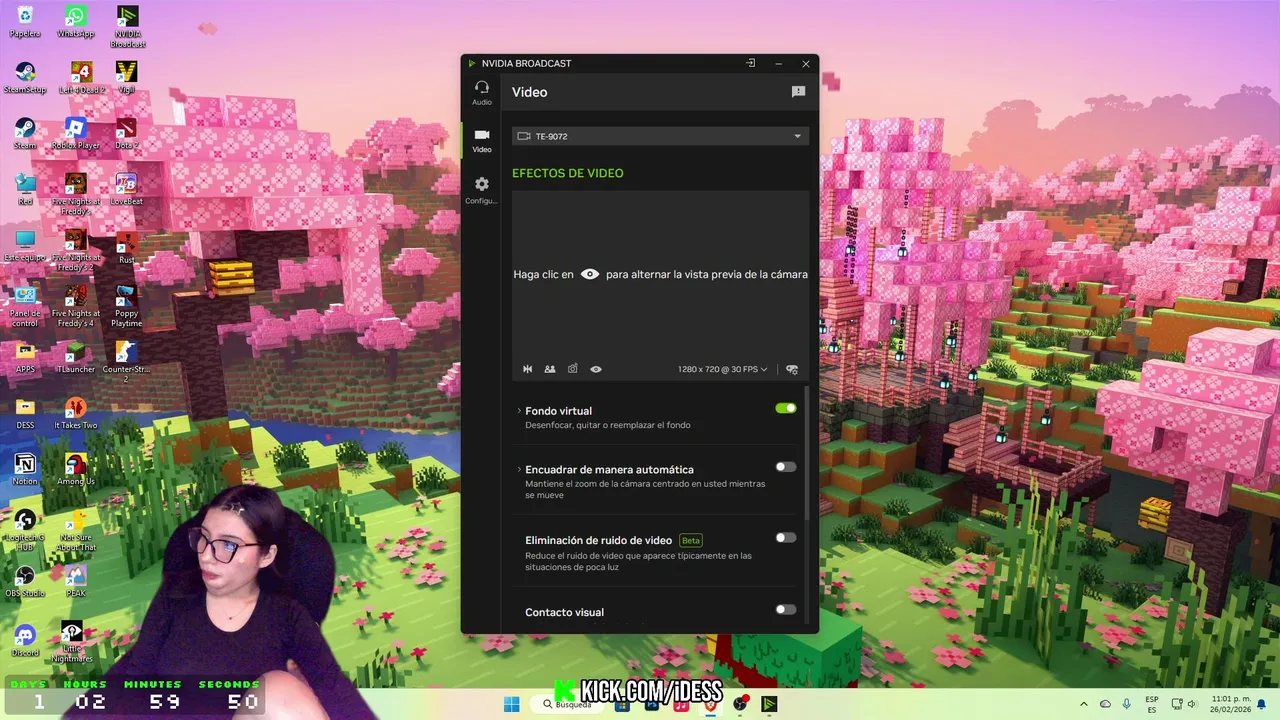Screen dimensions: 1280x720
Task: Click the Eliminación de ruido de video label
Action: click(598, 540)
